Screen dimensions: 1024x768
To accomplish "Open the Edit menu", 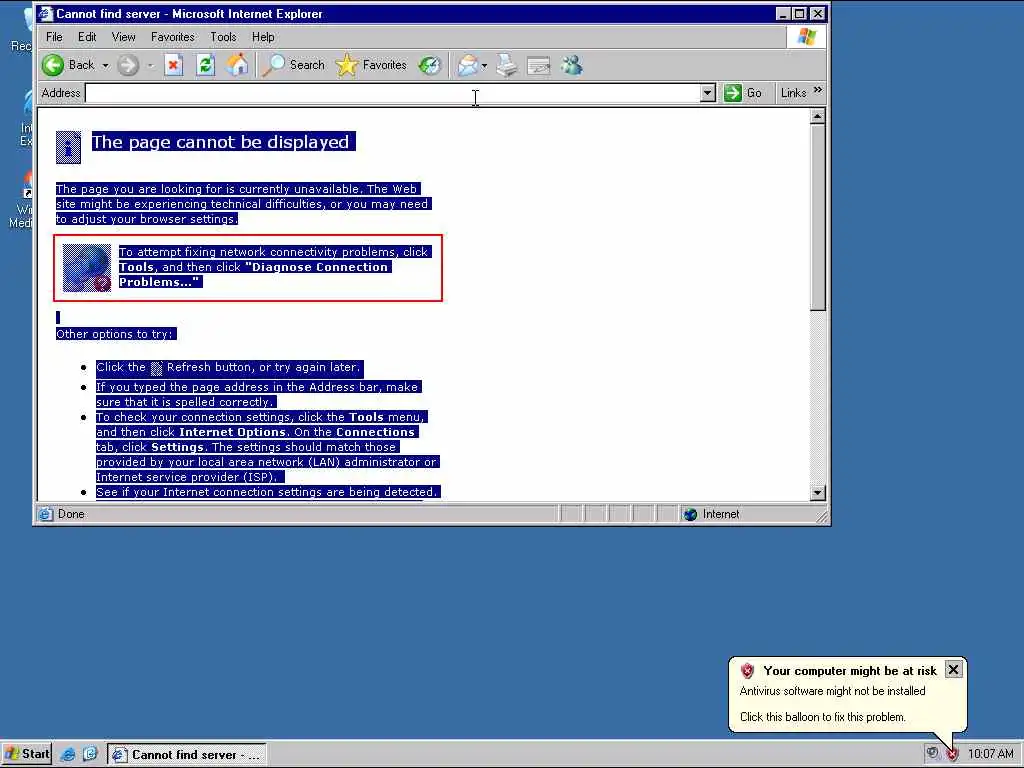I will coord(87,37).
